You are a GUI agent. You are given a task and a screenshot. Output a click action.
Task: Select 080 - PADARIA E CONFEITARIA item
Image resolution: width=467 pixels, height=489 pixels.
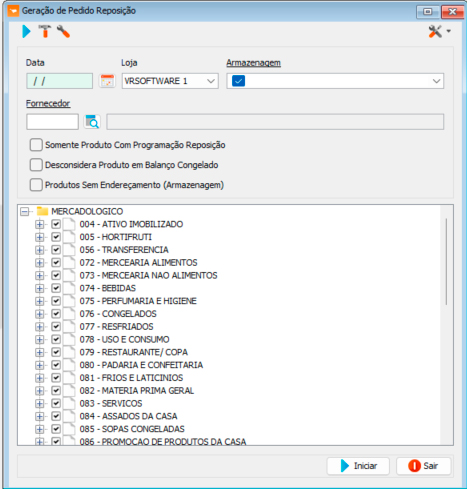[x=141, y=365]
